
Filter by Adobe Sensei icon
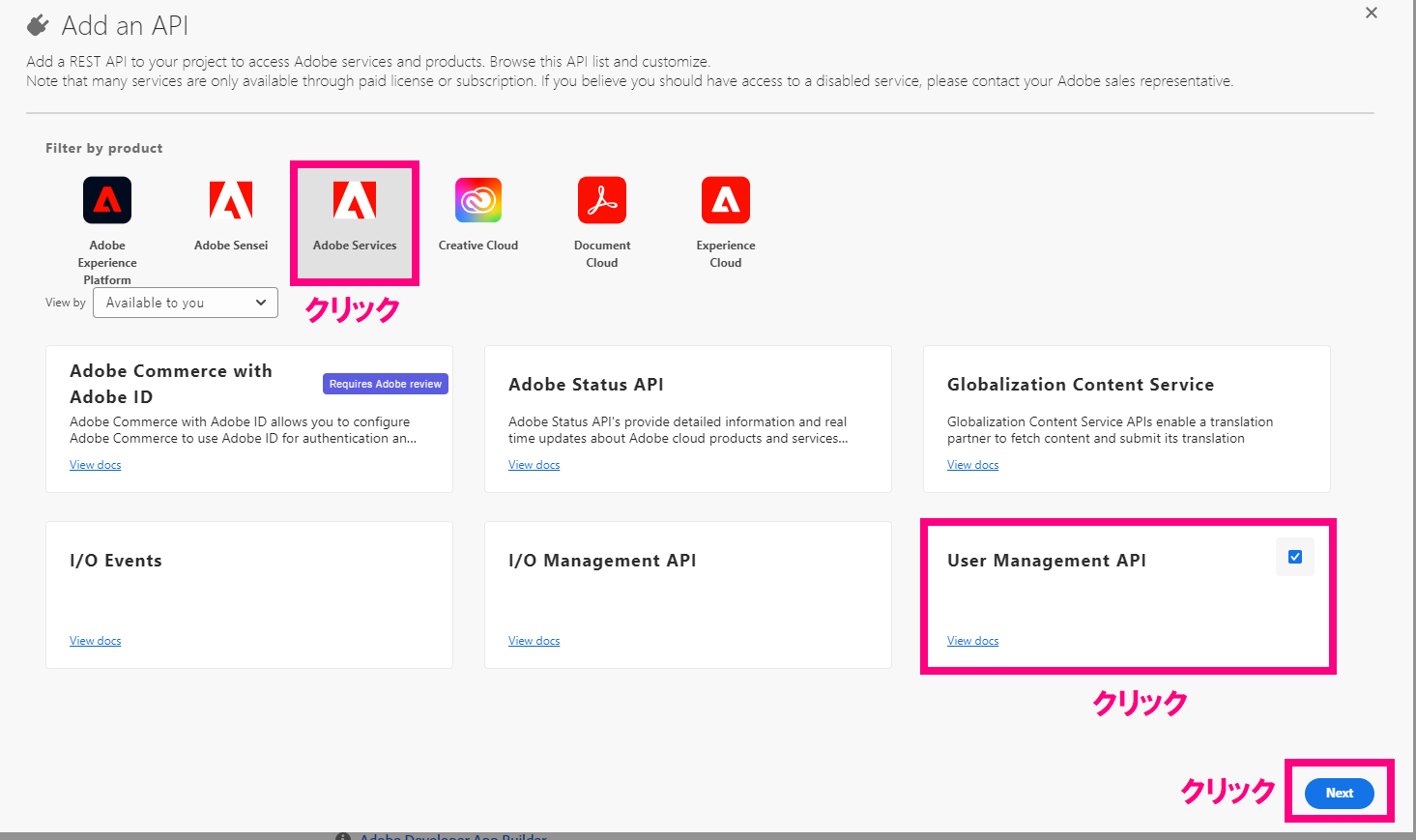[231, 200]
